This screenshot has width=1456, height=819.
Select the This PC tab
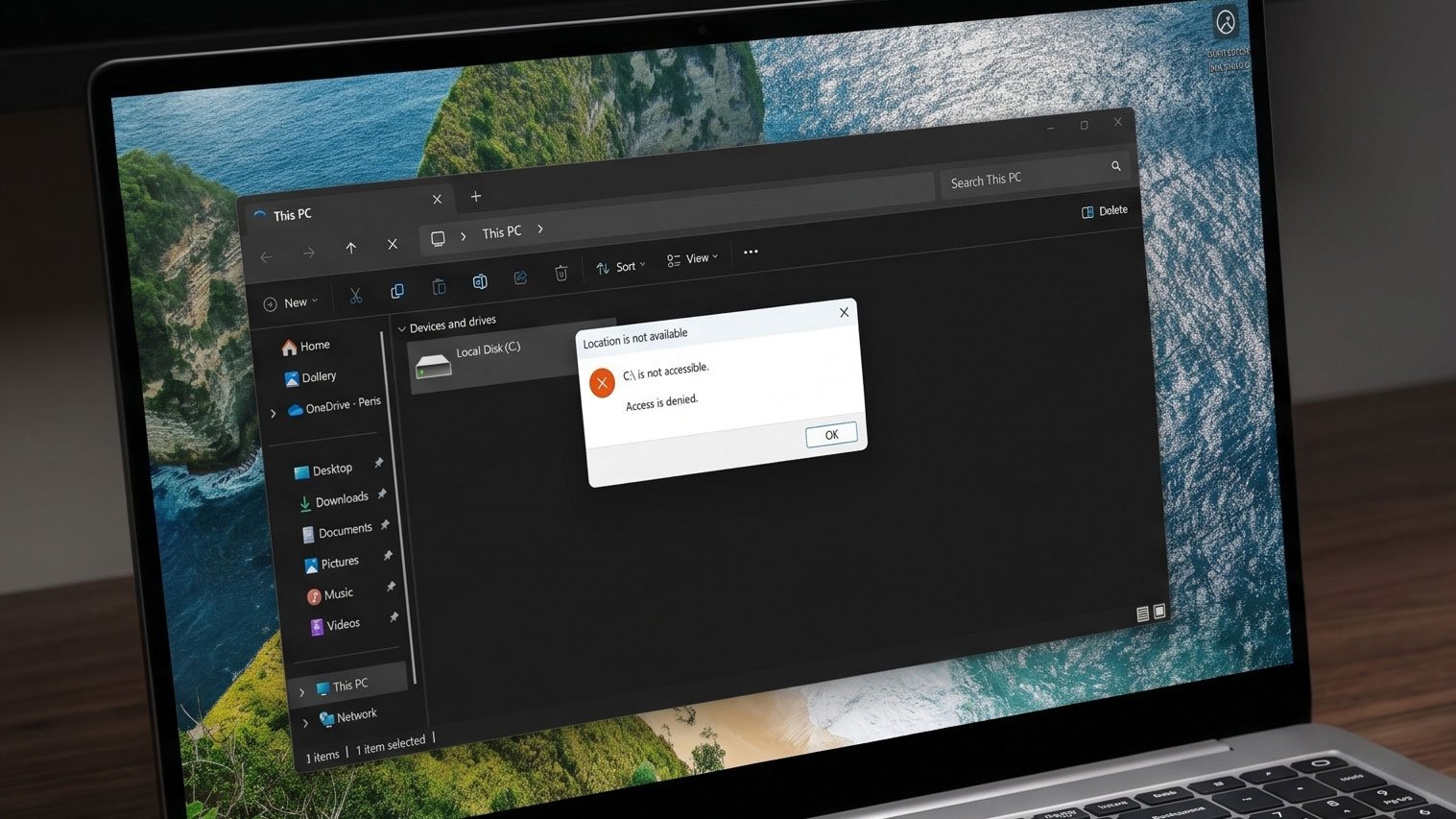[347, 207]
